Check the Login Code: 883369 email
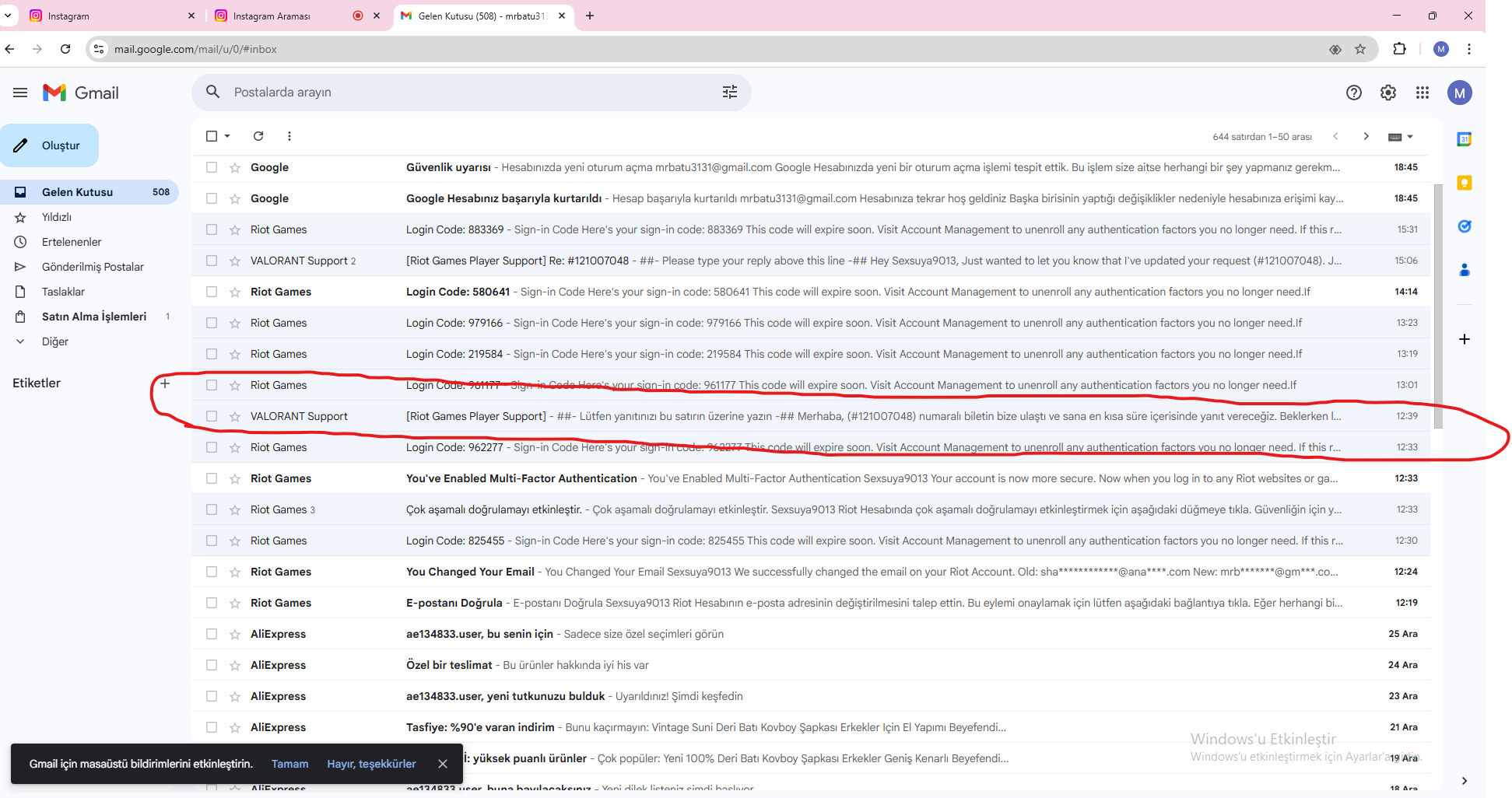 212,229
